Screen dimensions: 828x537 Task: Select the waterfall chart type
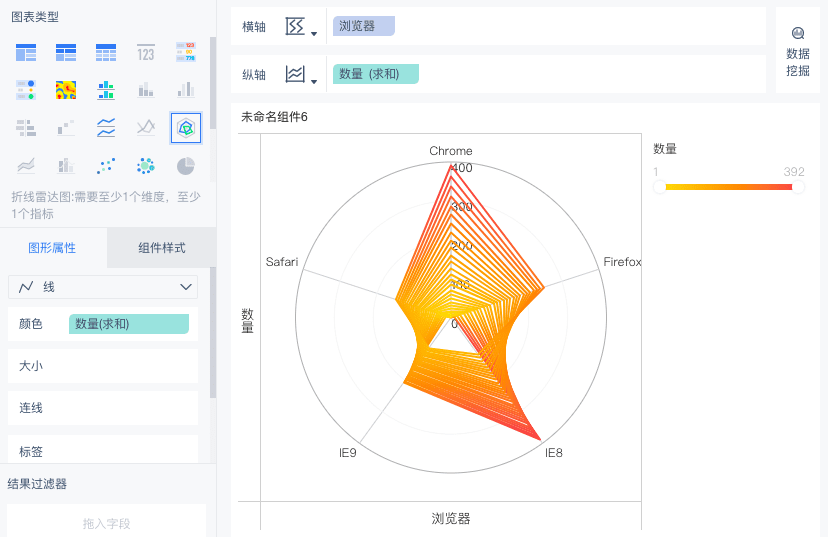(66, 128)
